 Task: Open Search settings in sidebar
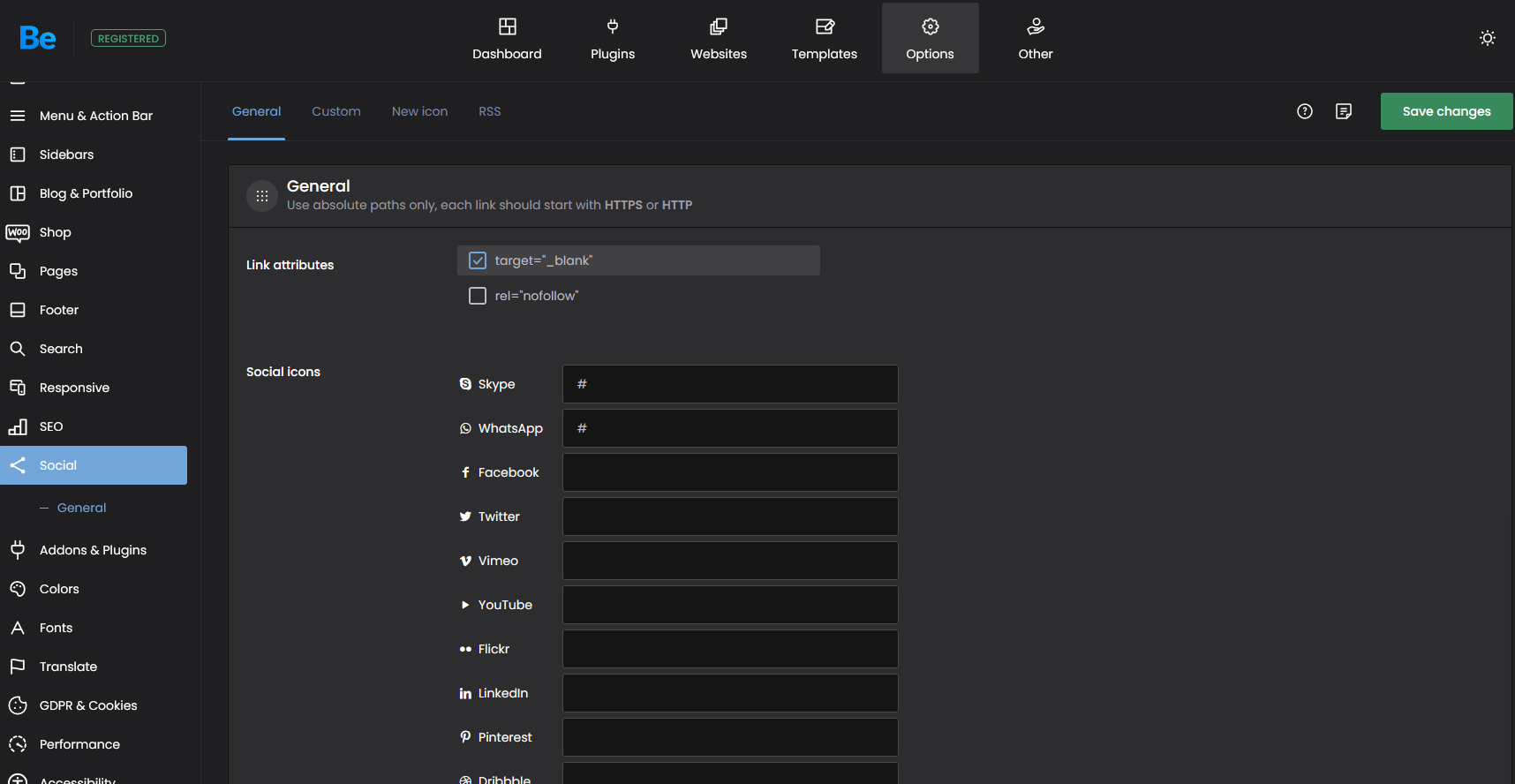click(94, 349)
